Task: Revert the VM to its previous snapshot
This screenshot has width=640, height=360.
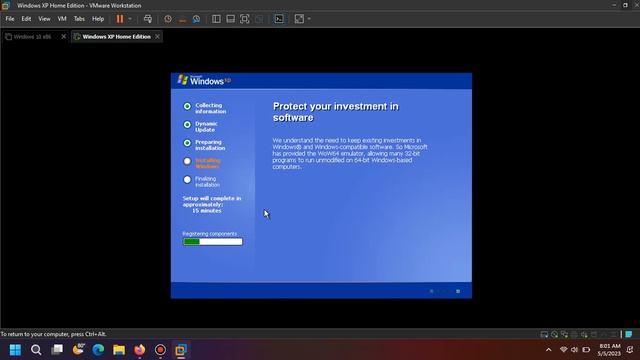Action: point(182,19)
